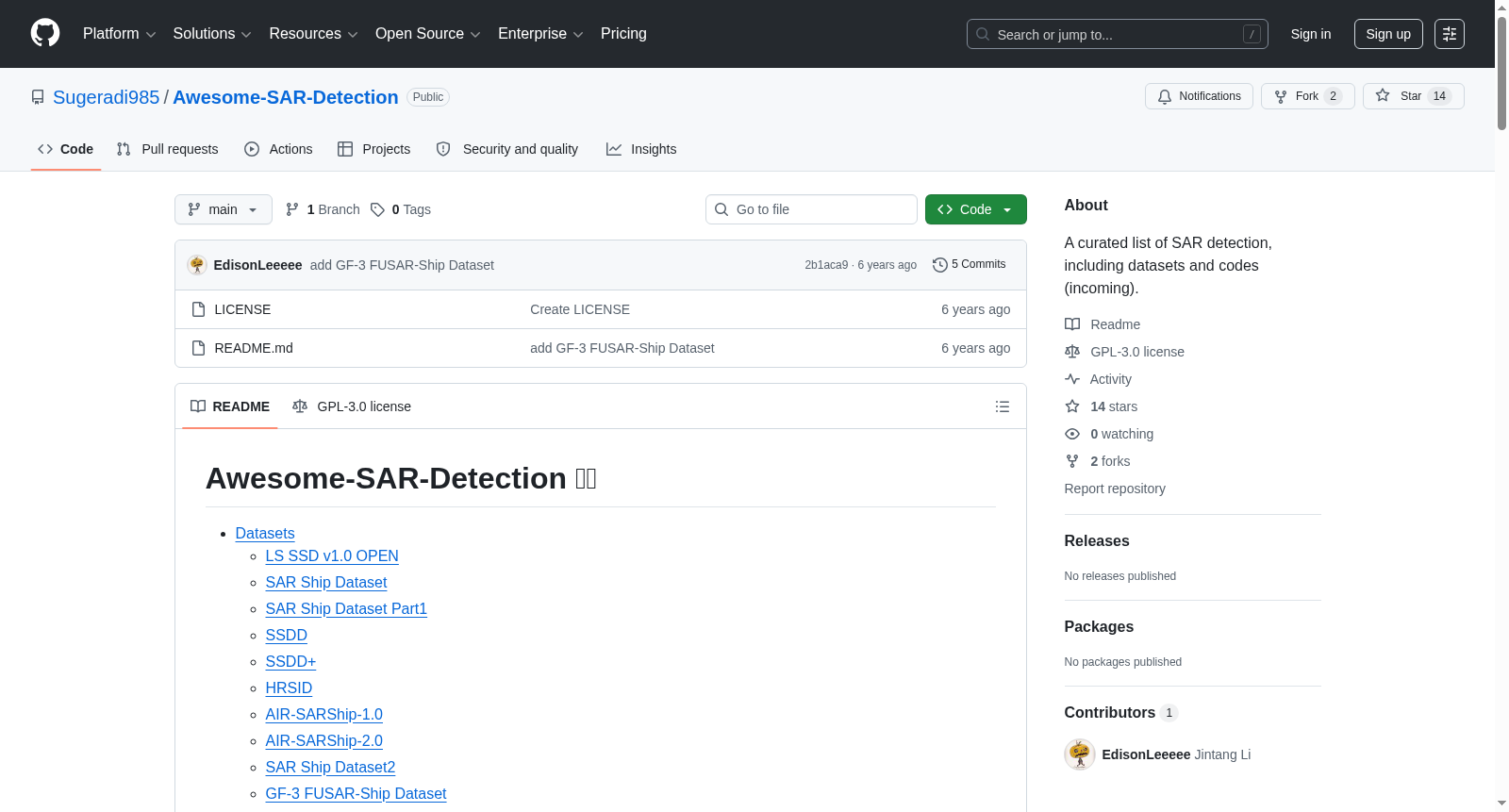Click the tag icon next to Tags
Viewport: 1509px width, 812px height.
click(x=377, y=209)
